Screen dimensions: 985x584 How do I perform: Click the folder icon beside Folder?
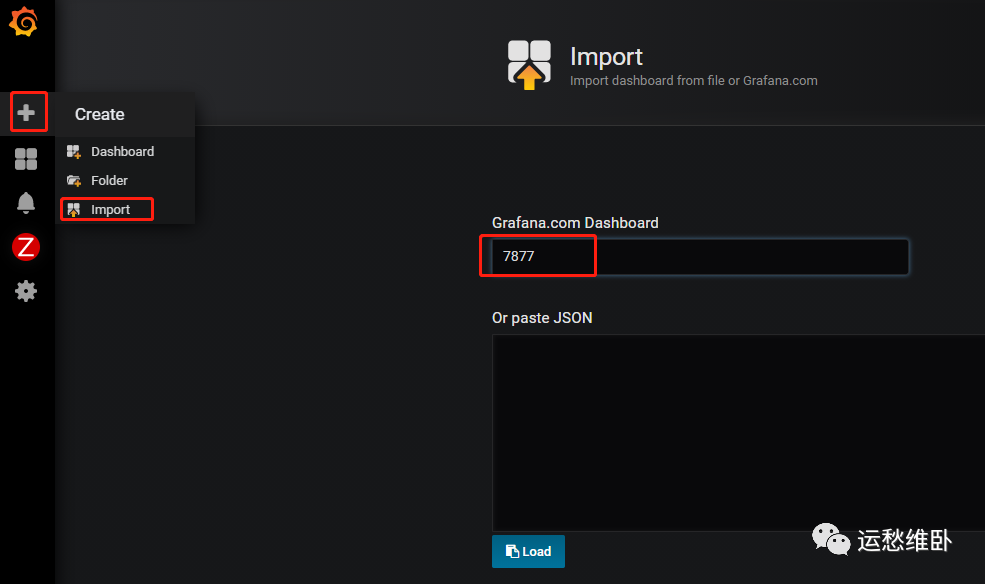tap(74, 181)
